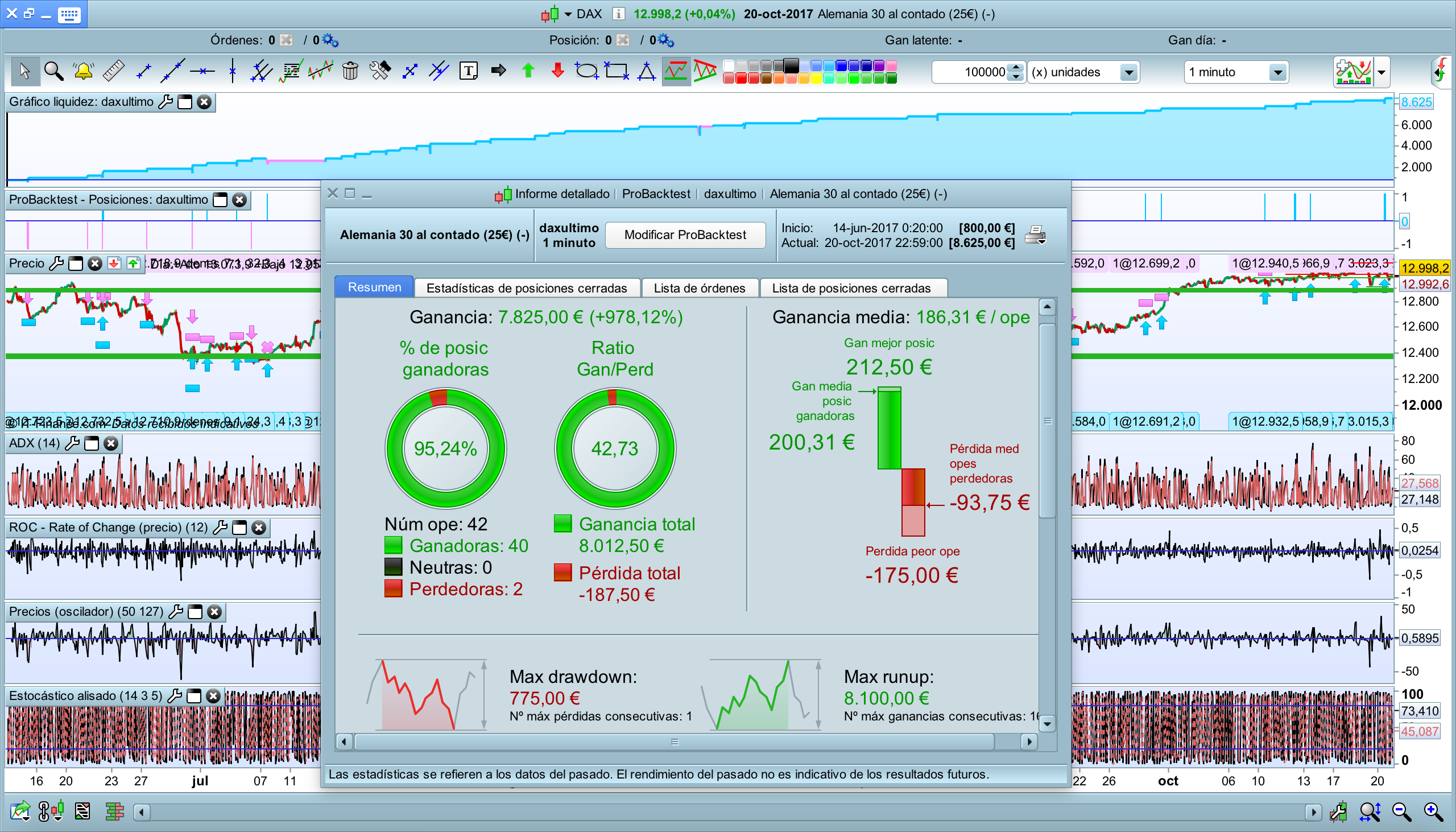Toggle the keyboard icon in title bar

pos(69,14)
